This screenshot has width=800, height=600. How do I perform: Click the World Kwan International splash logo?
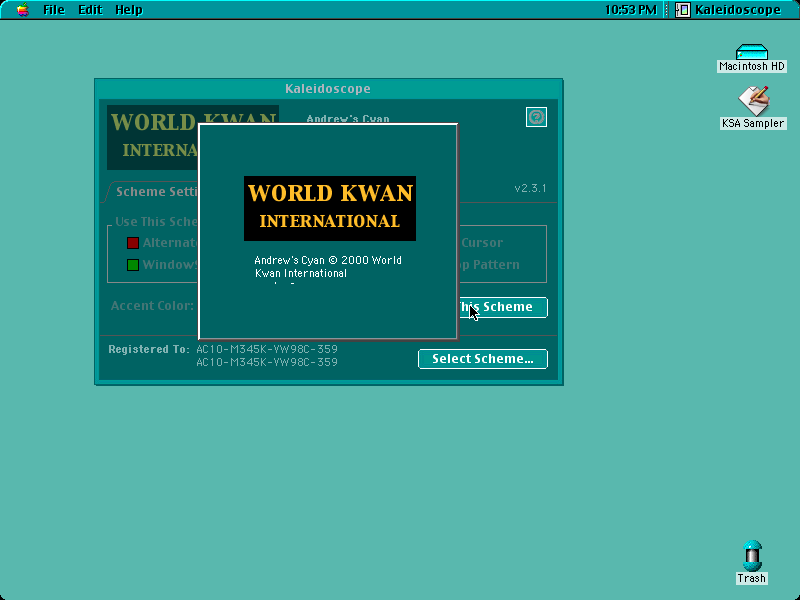(330, 208)
